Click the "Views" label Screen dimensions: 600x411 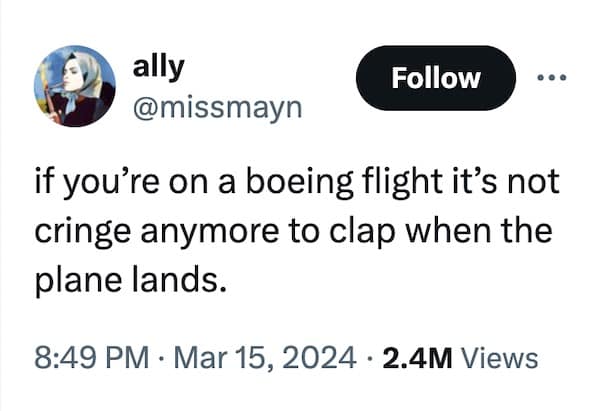tap(502, 357)
